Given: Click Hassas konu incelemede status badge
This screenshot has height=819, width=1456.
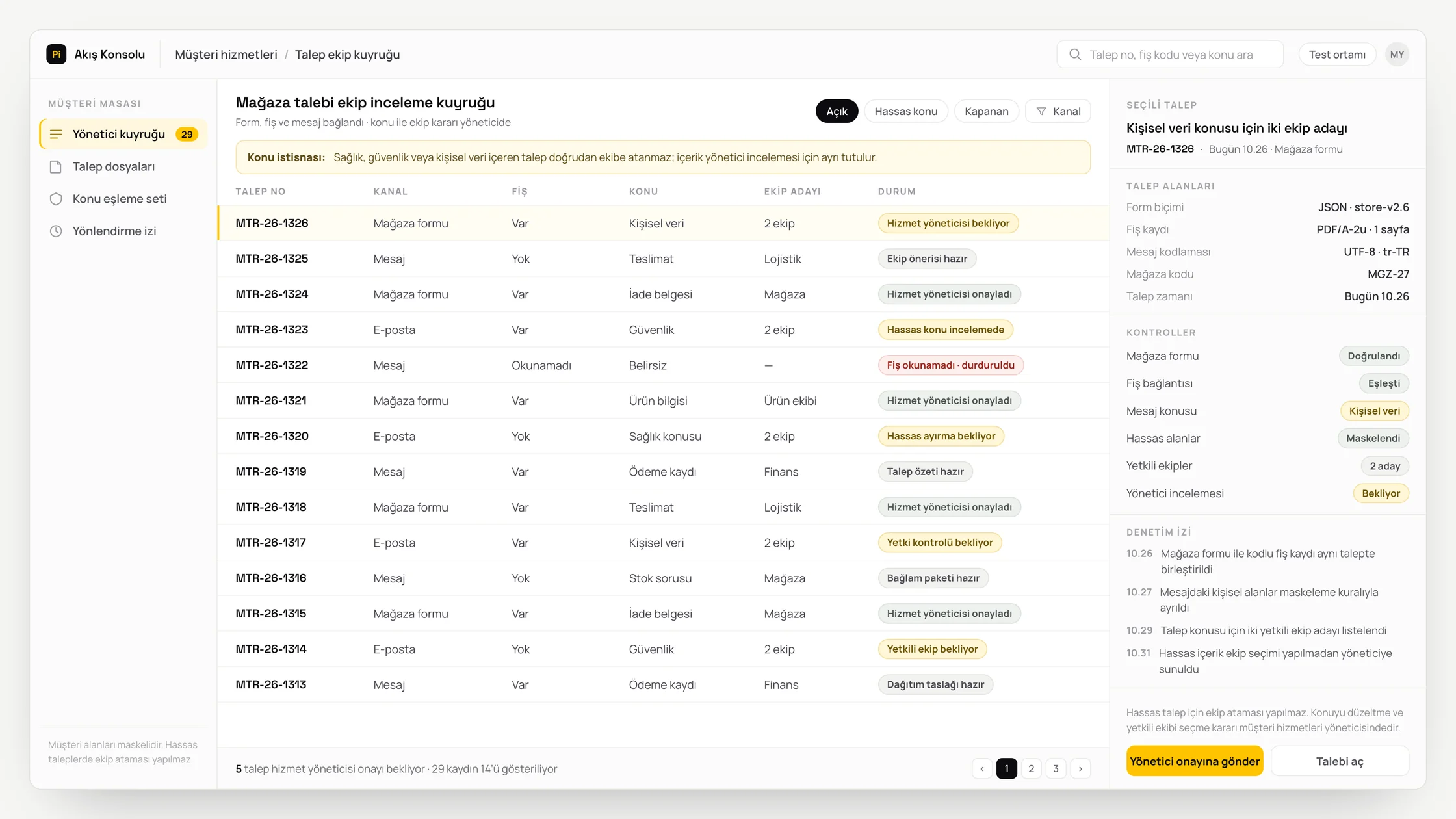Looking at the screenshot, I should coord(945,330).
